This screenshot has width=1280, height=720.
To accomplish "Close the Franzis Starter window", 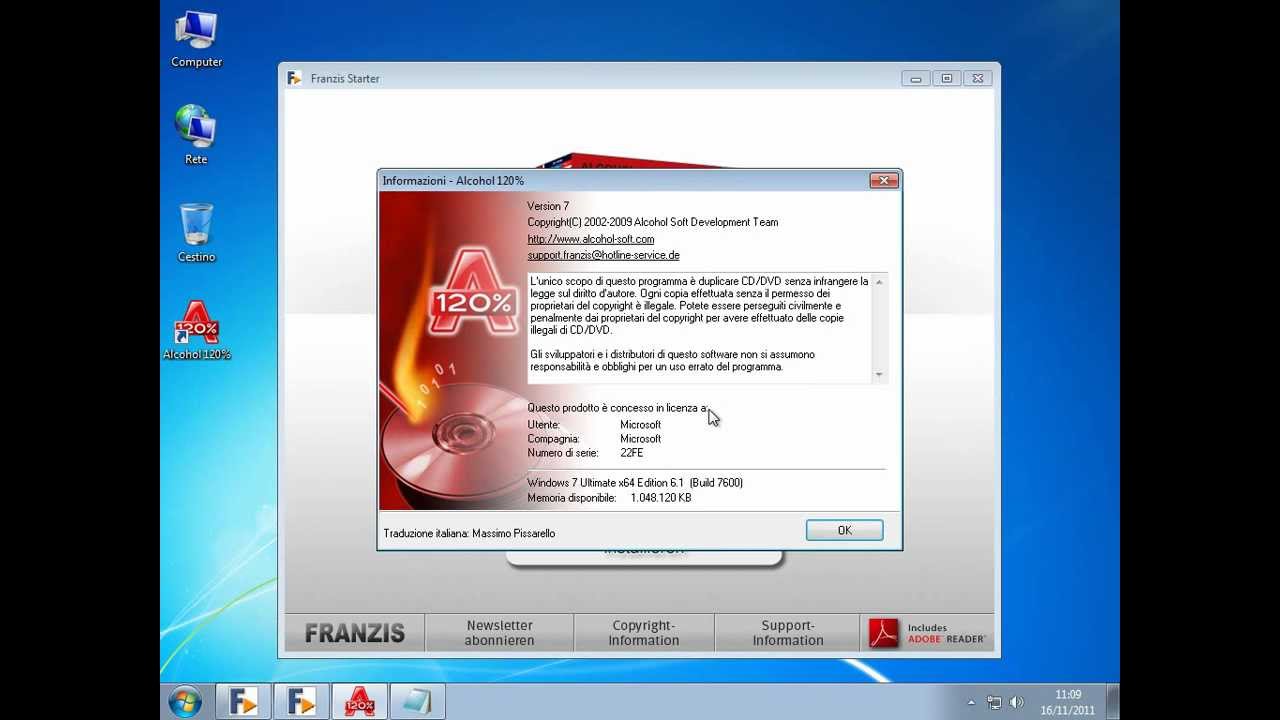I will click(x=977, y=78).
